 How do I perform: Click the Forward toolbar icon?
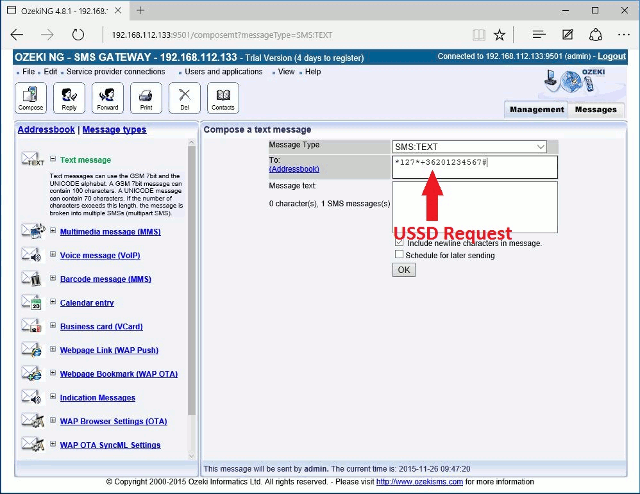point(108,98)
